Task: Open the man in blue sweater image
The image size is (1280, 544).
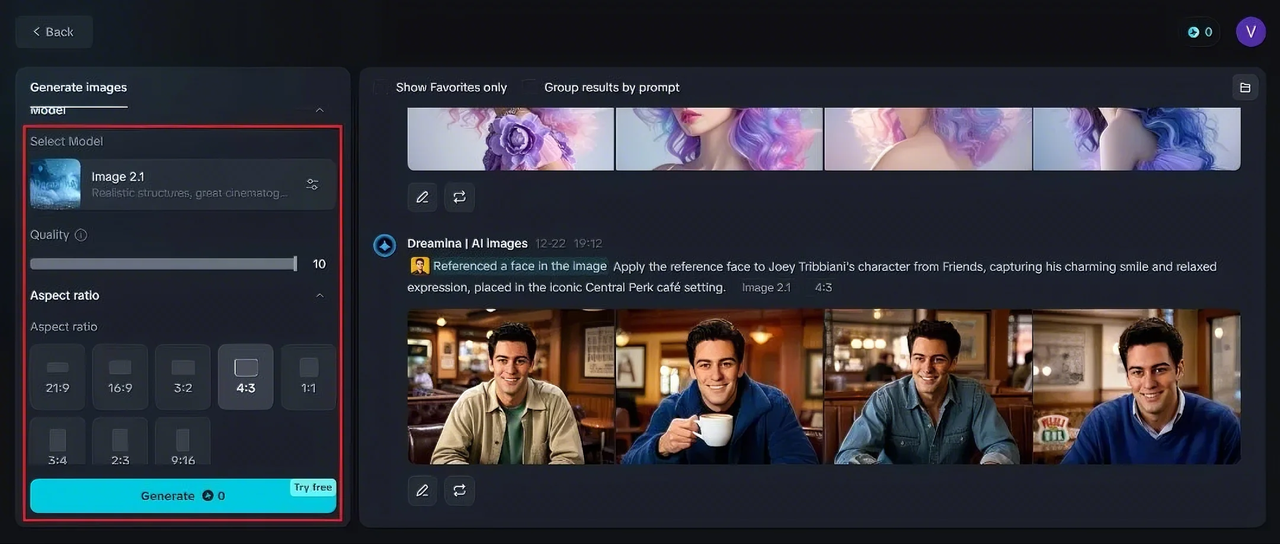Action: 1137,386
